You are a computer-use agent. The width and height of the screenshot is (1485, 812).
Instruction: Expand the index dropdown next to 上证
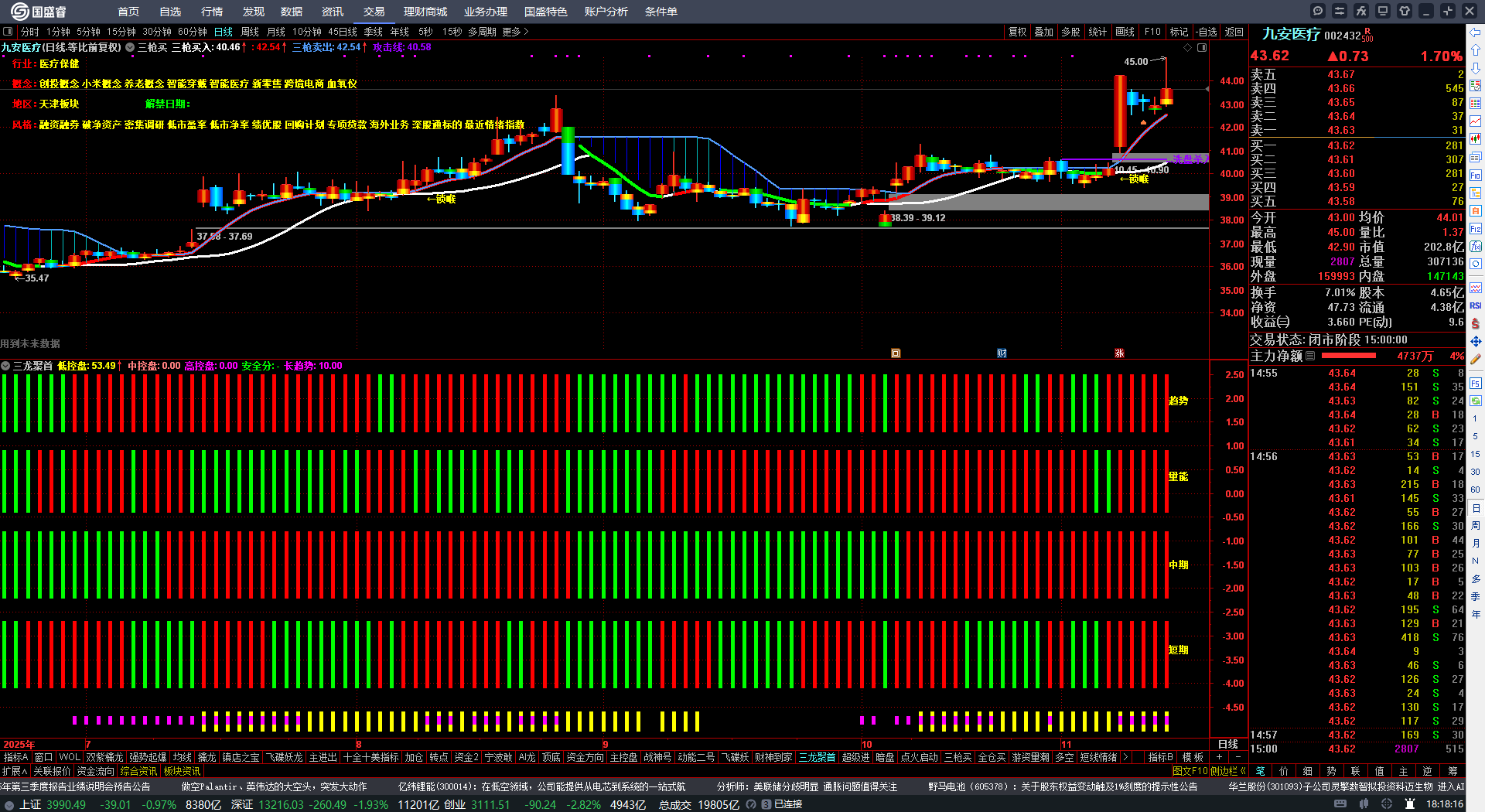[9, 804]
